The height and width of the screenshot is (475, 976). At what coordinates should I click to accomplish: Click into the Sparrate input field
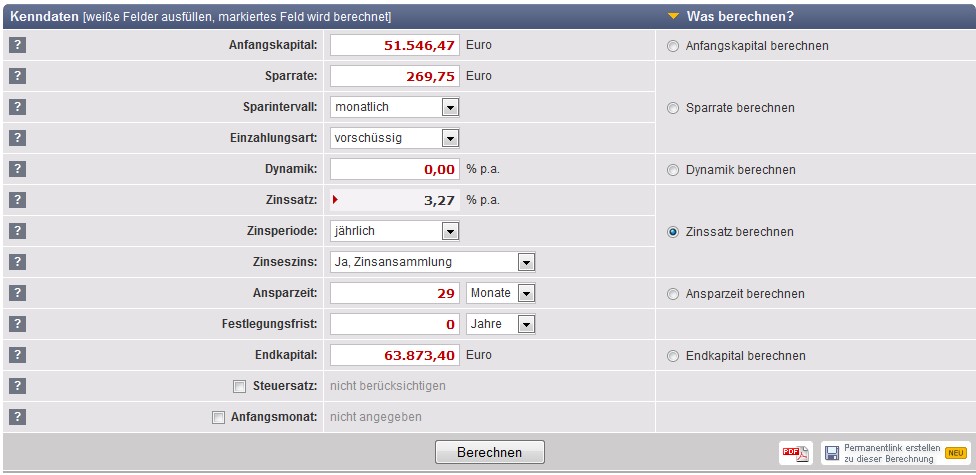click(395, 76)
